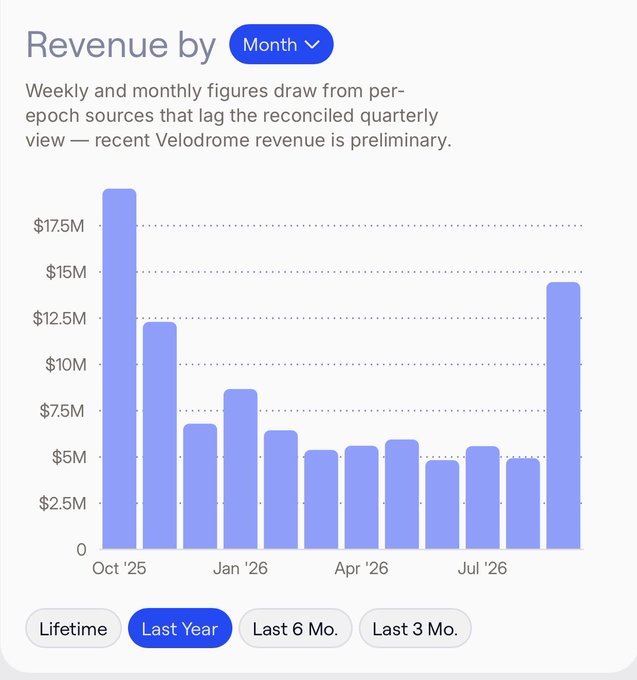Click the '$2.5M' axis label
The width and height of the screenshot is (637, 680).
tap(62, 503)
